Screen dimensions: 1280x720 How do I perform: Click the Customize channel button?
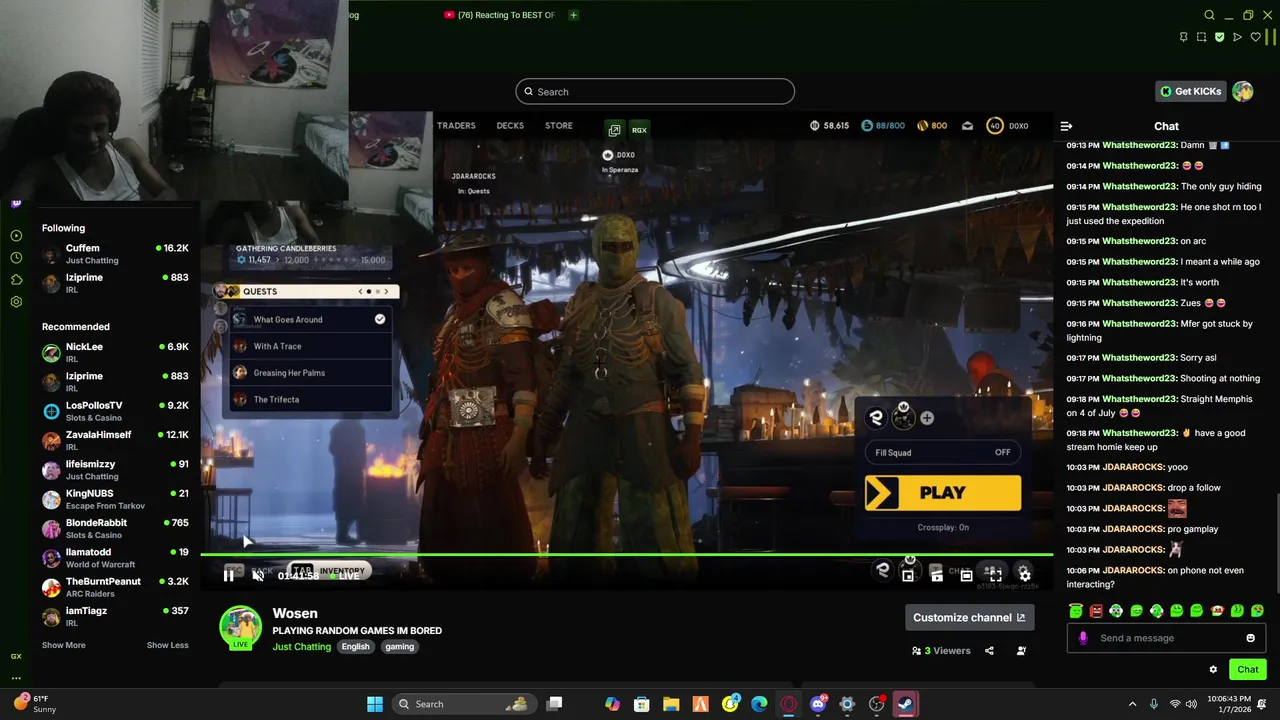[x=969, y=617]
